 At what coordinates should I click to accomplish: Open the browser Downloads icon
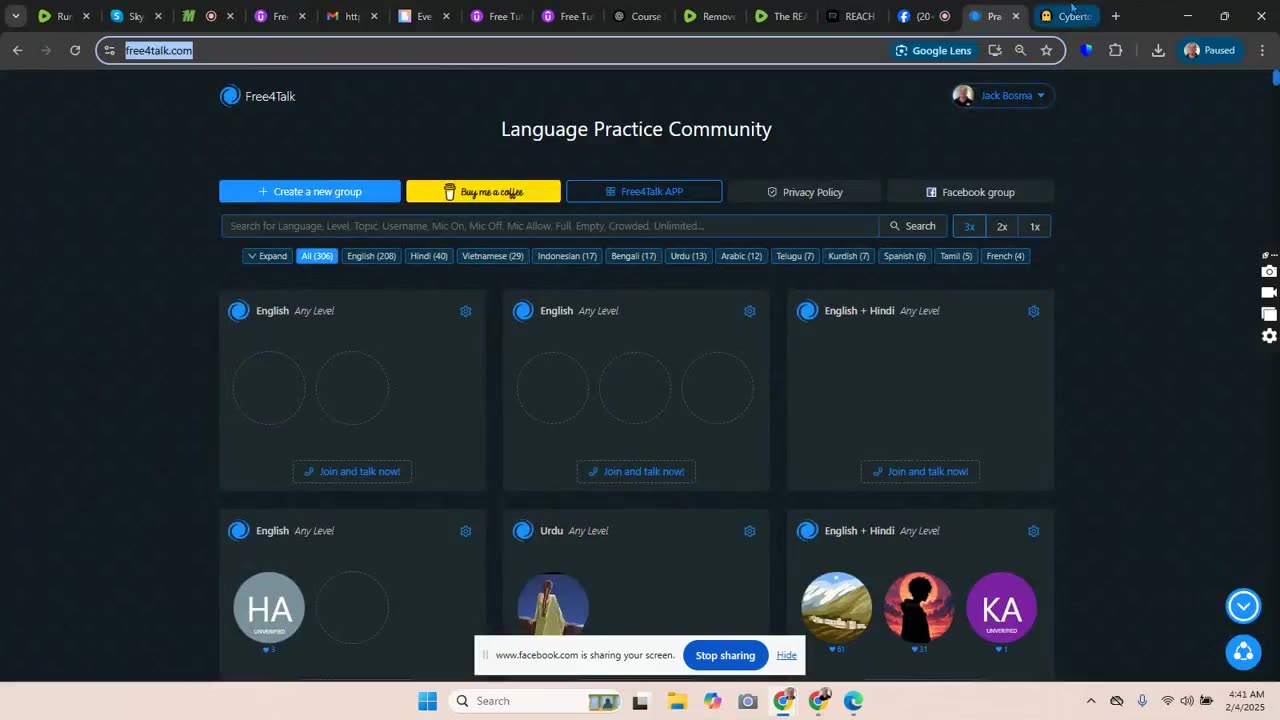(x=1158, y=50)
